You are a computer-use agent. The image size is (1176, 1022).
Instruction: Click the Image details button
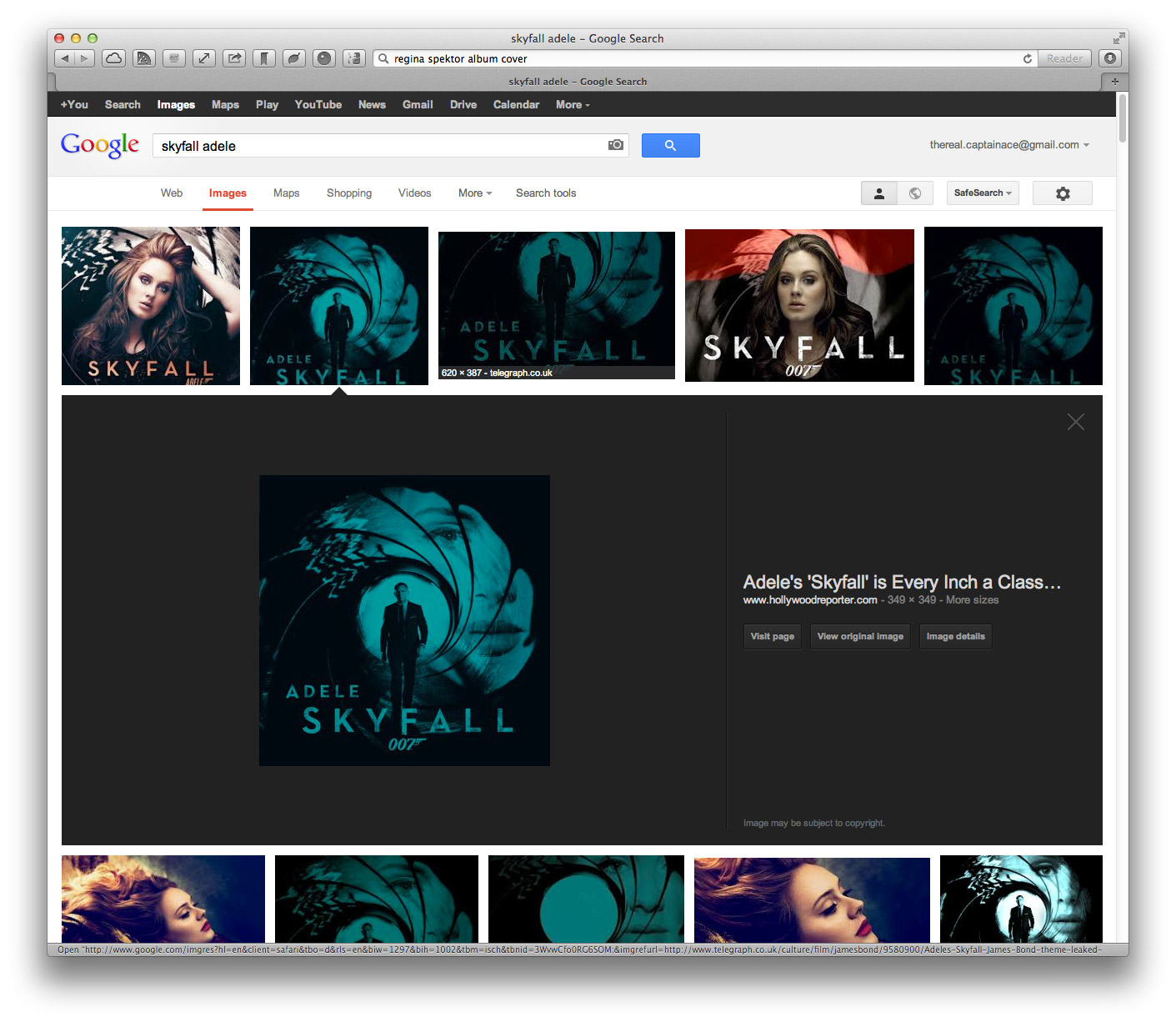(955, 636)
